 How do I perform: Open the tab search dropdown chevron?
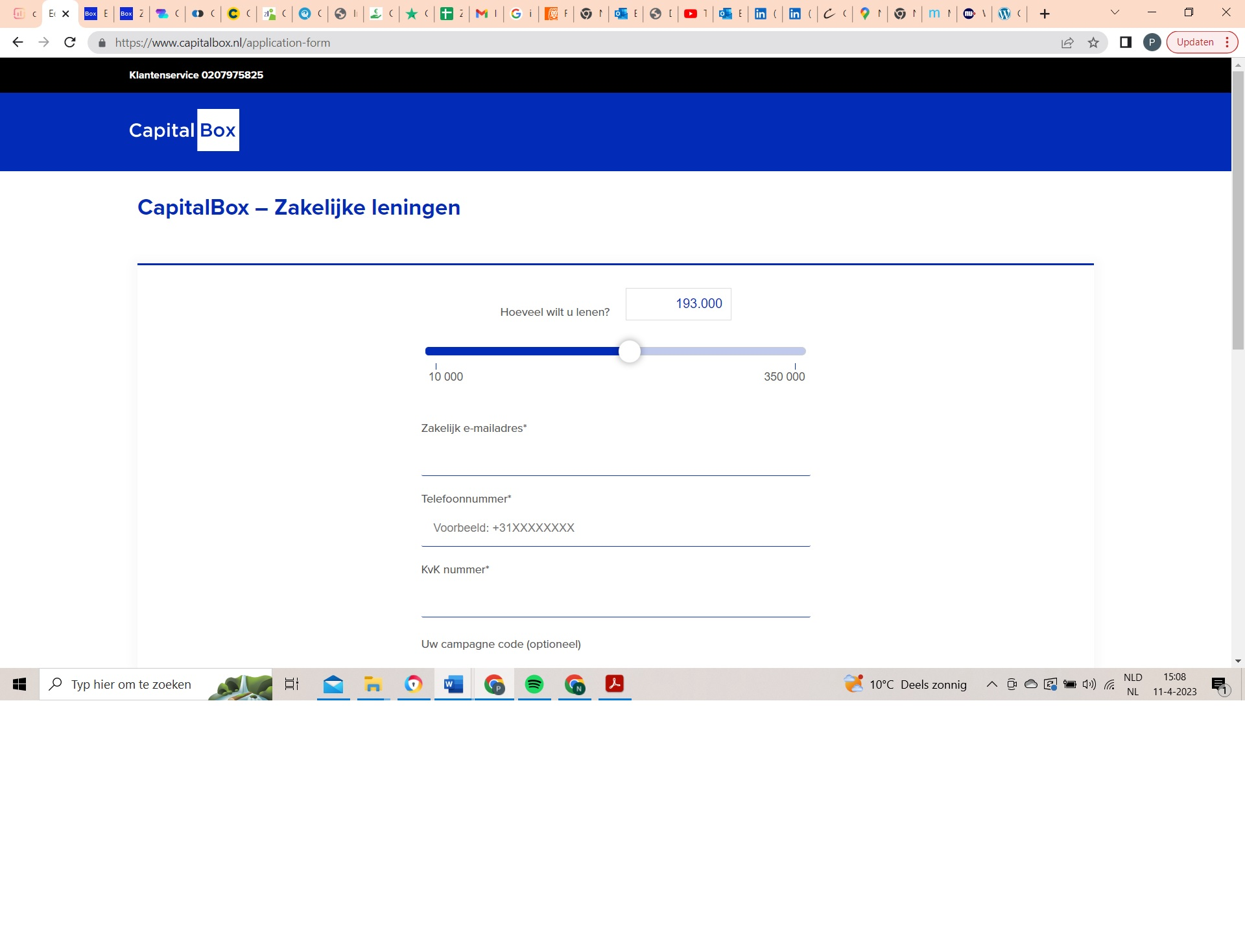tap(1115, 12)
